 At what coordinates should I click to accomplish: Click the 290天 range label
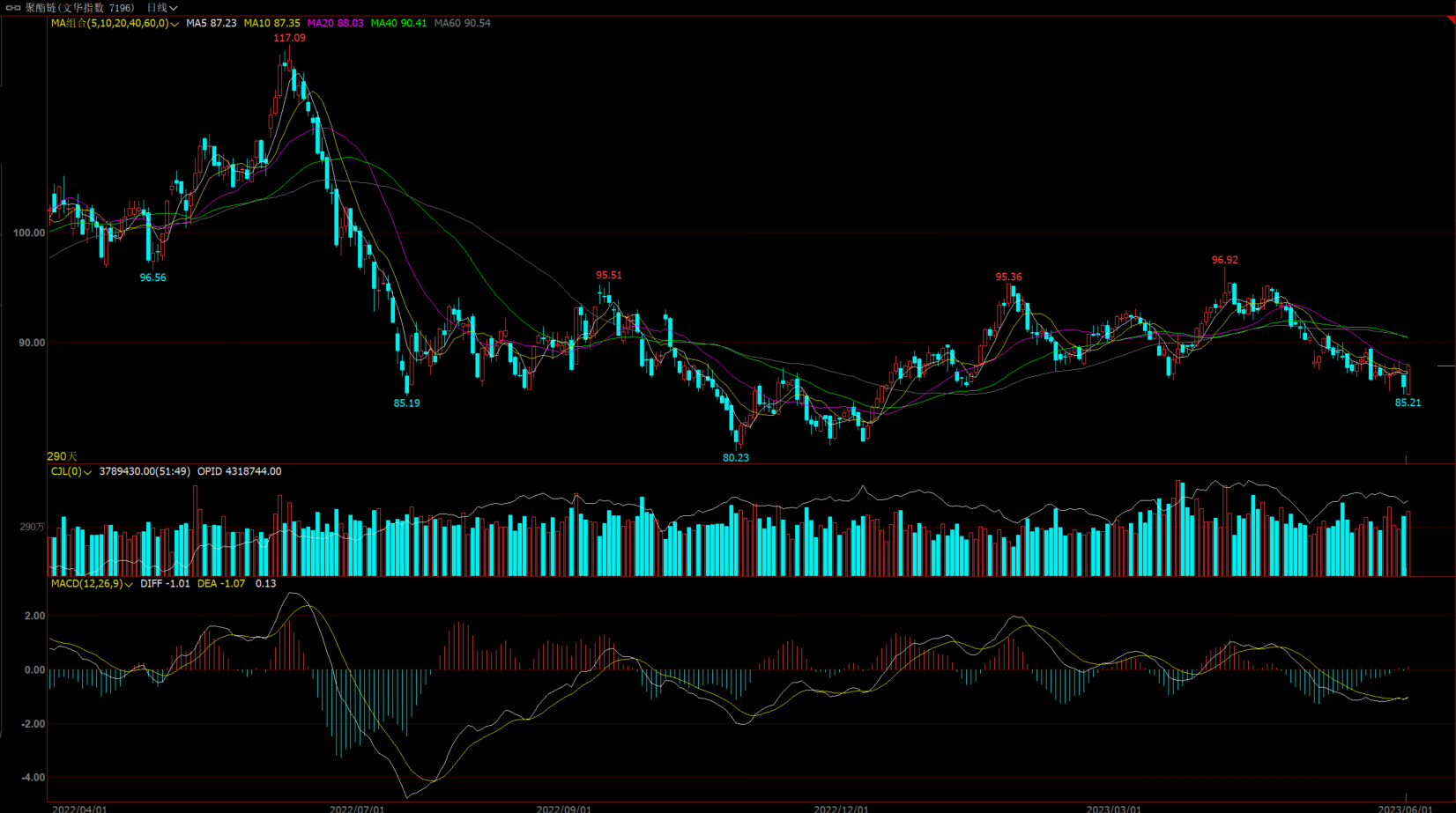(x=62, y=457)
